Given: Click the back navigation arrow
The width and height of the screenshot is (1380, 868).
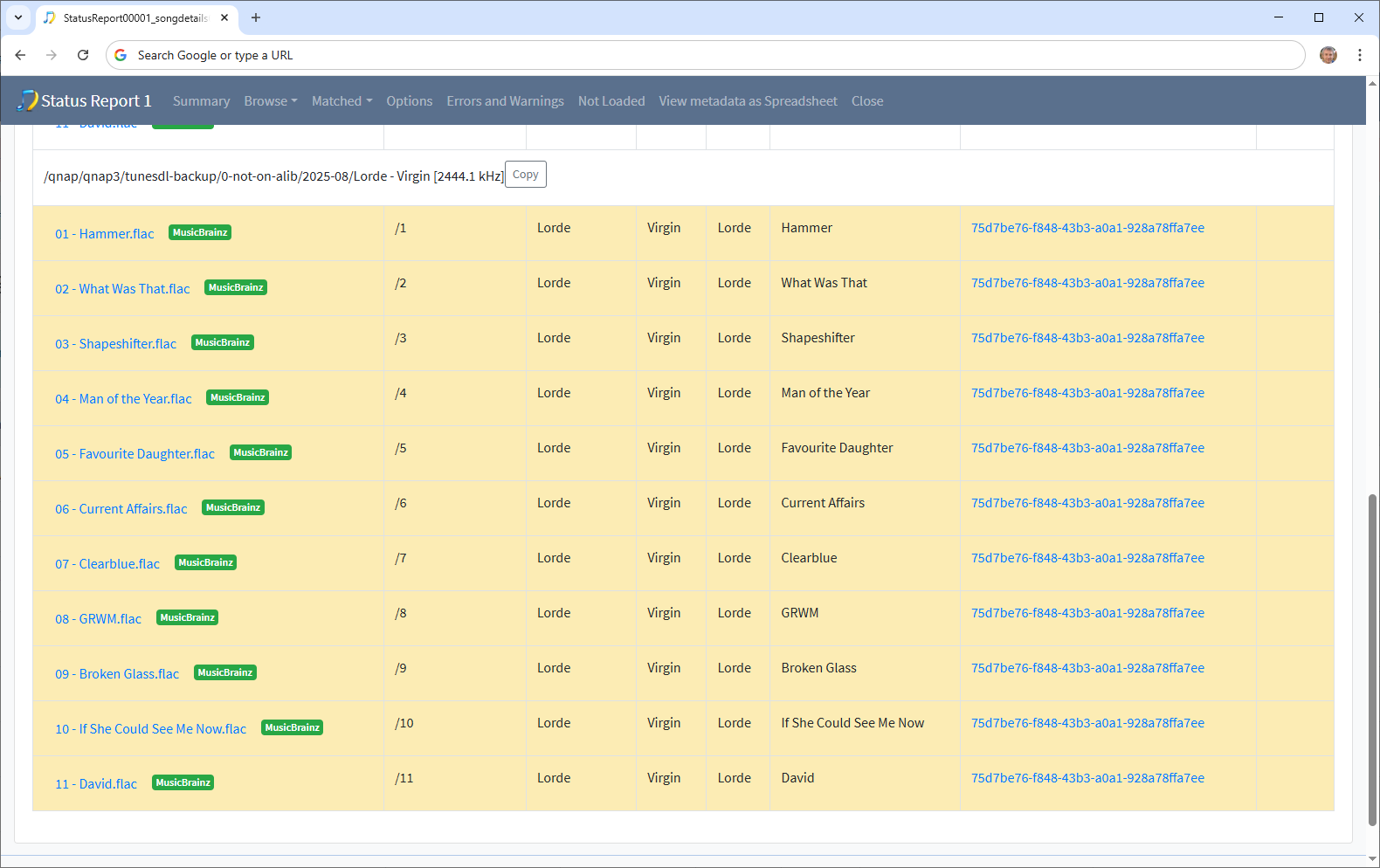Looking at the screenshot, I should pos(20,55).
